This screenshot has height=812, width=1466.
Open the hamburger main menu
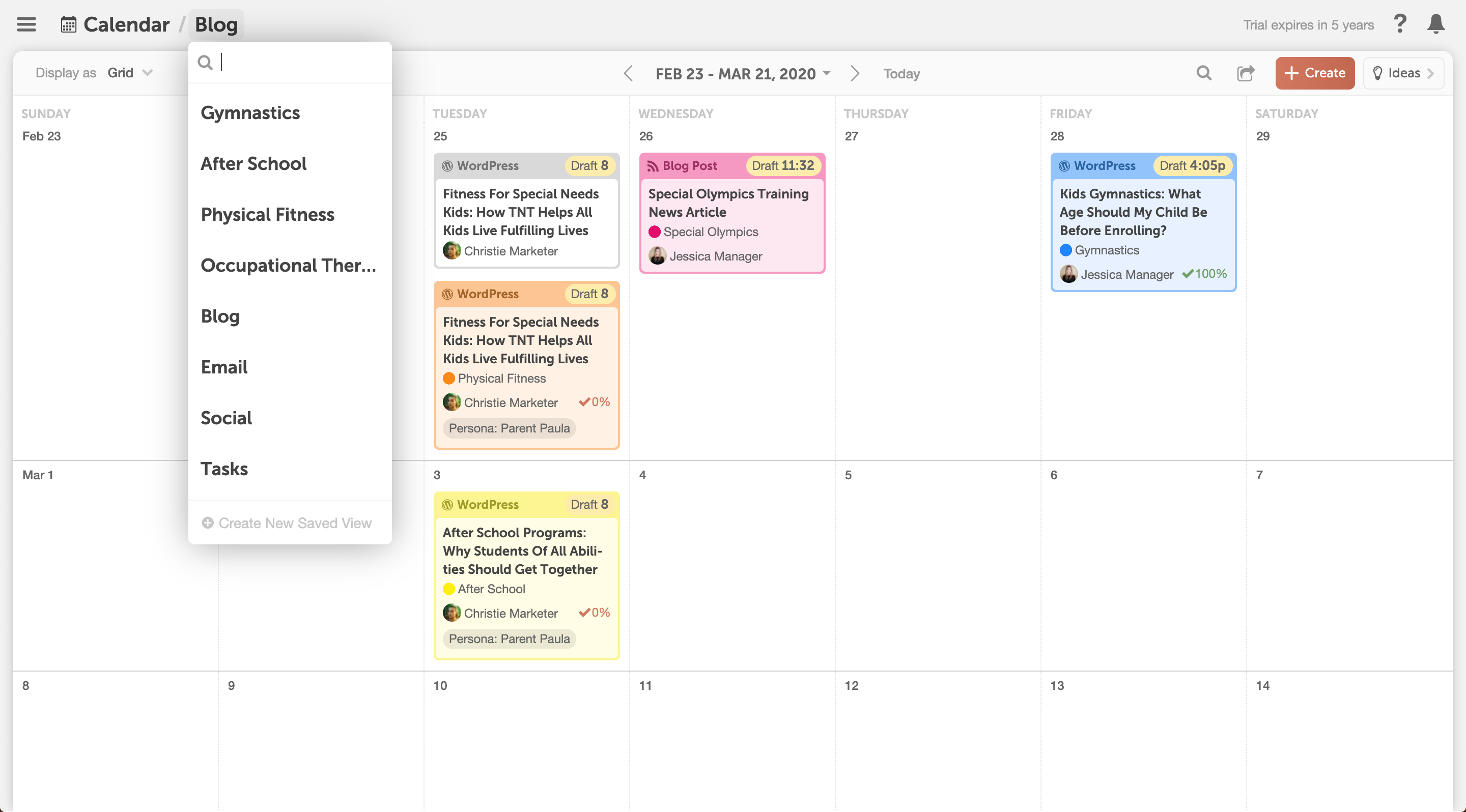tap(26, 24)
